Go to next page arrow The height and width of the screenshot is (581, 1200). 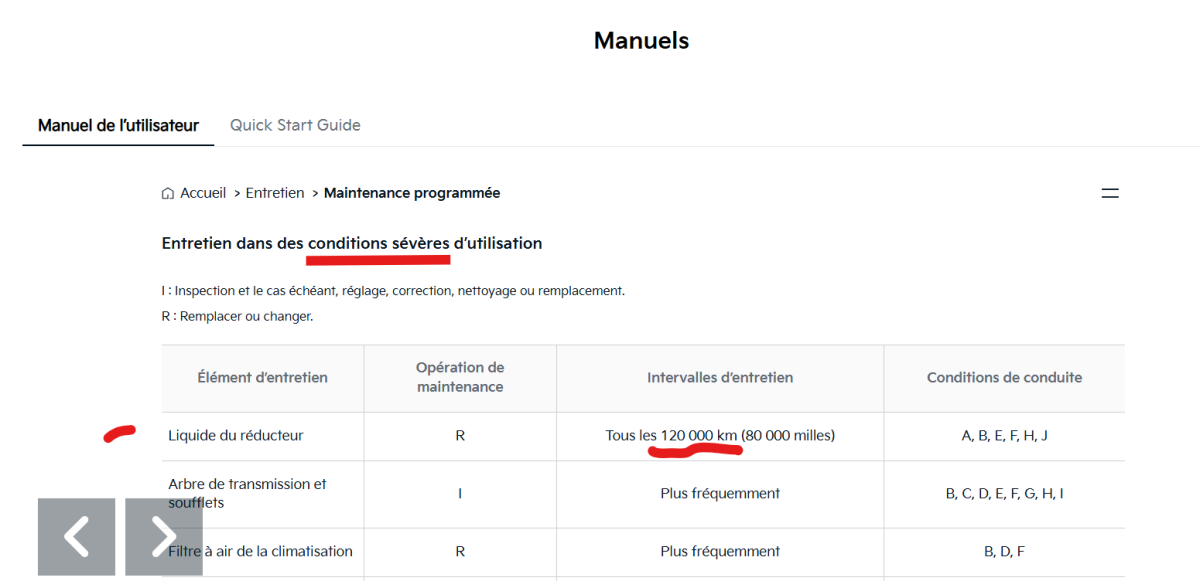[164, 537]
